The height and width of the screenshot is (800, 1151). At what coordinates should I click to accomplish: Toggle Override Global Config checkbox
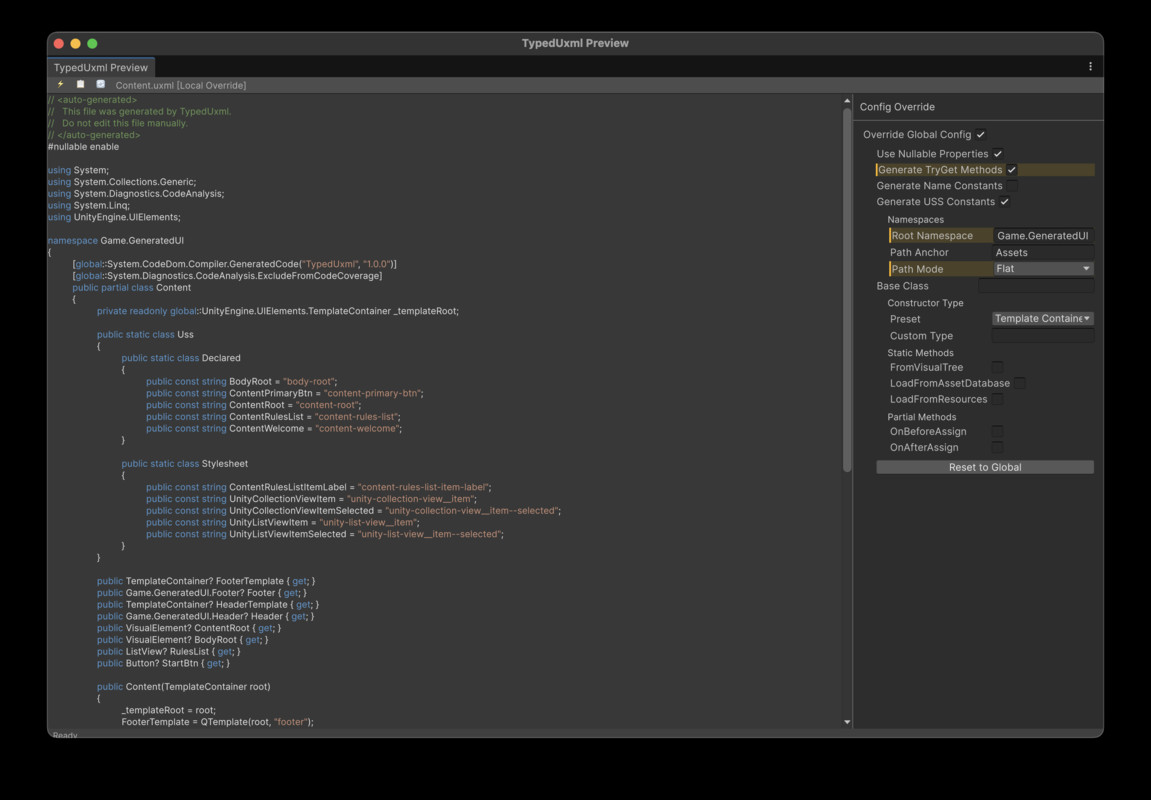click(981, 134)
